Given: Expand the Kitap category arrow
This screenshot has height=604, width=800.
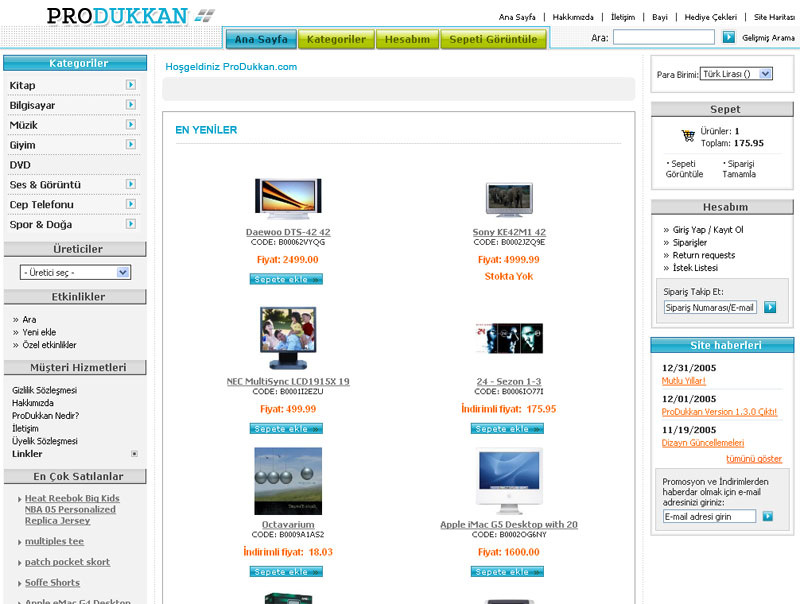Looking at the screenshot, I should (x=131, y=85).
